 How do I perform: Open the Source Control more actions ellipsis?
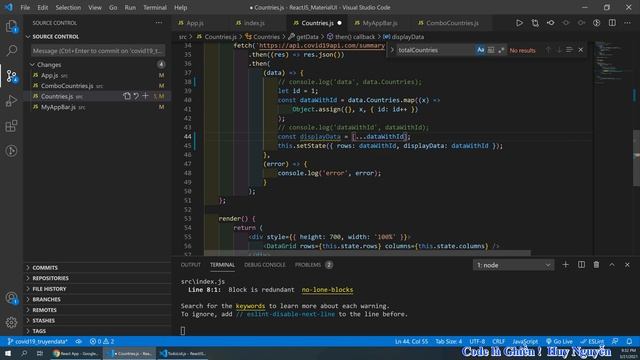tap(159, 23)
